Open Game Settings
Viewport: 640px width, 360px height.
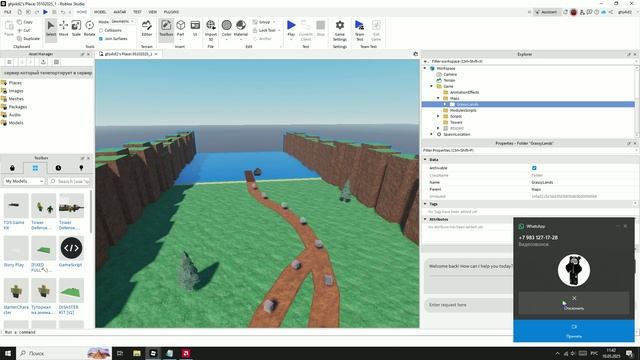[x=340, y=30]
